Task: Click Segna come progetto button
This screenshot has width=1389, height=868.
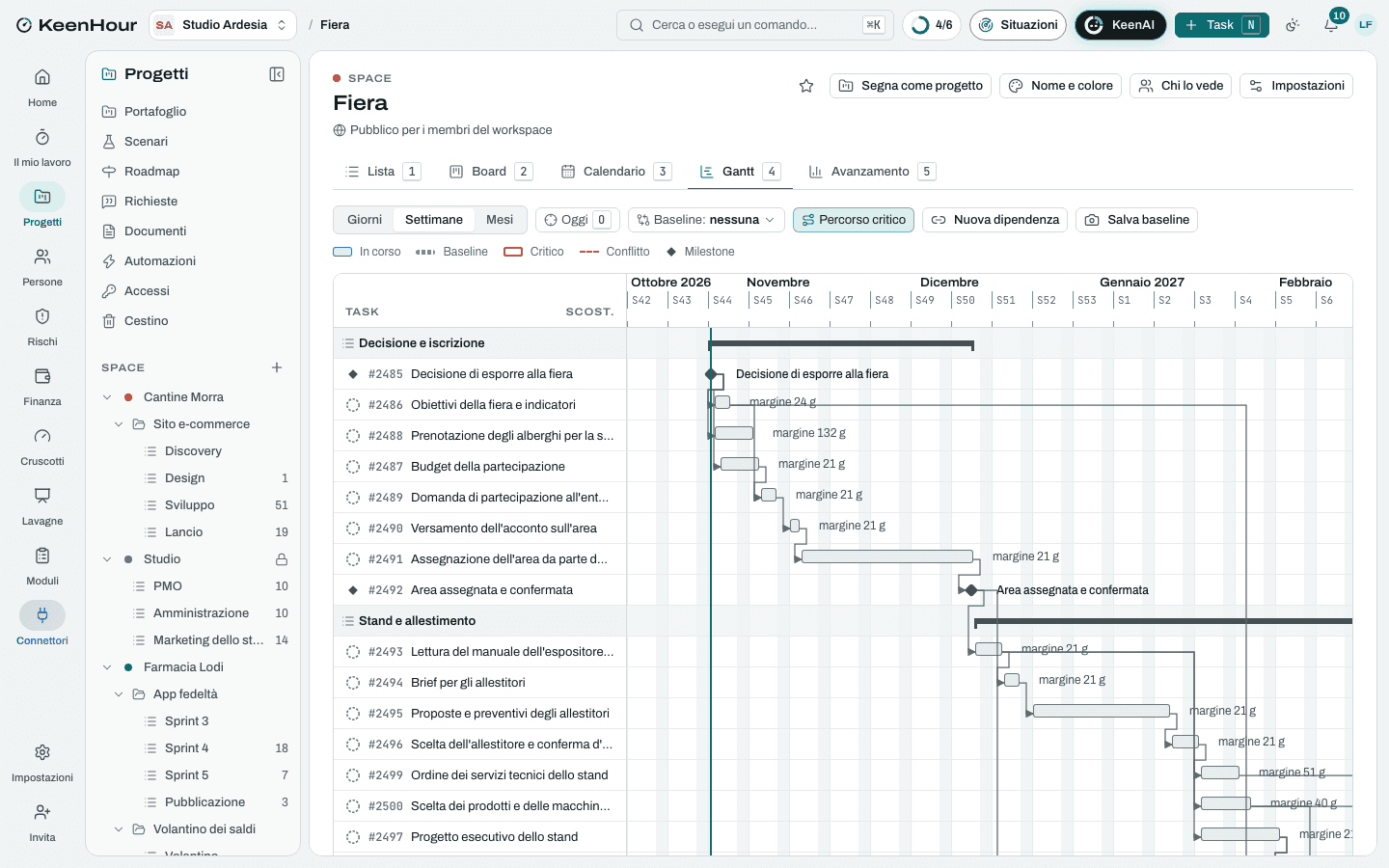Action: pos(911,86)
